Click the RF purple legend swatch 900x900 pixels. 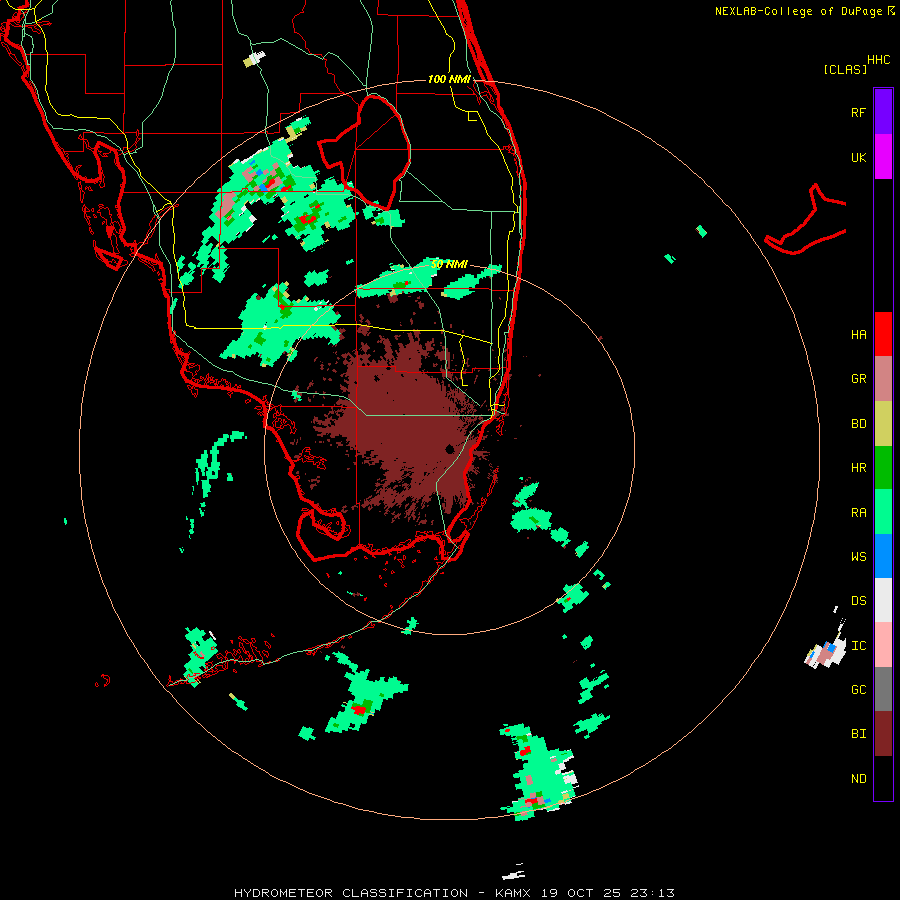[883, 112]
